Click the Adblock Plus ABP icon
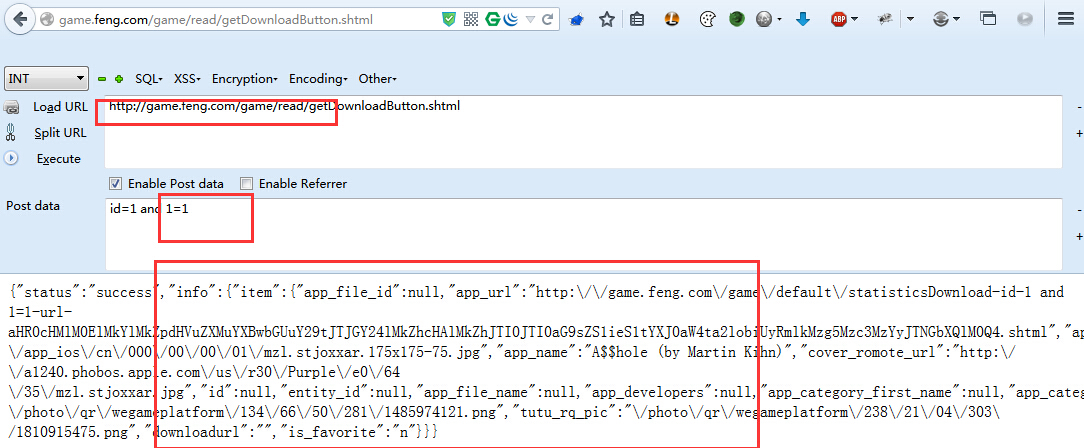This screenshot has height=448, width=1084. pyautogui.click(x=839, y=20)
